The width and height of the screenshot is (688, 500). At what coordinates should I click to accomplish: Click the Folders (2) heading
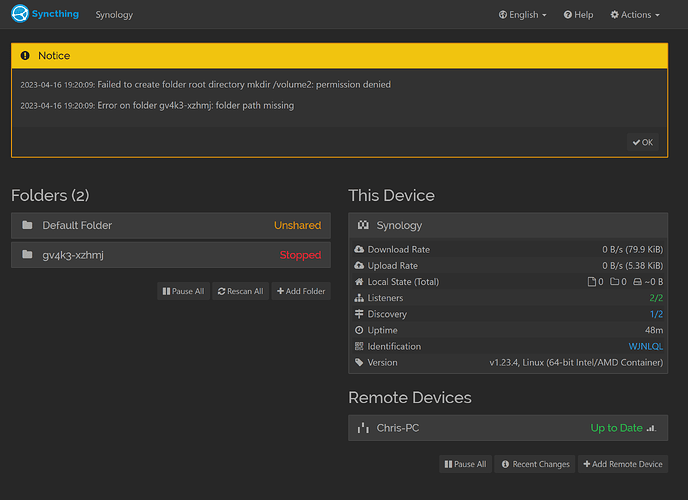50,195
